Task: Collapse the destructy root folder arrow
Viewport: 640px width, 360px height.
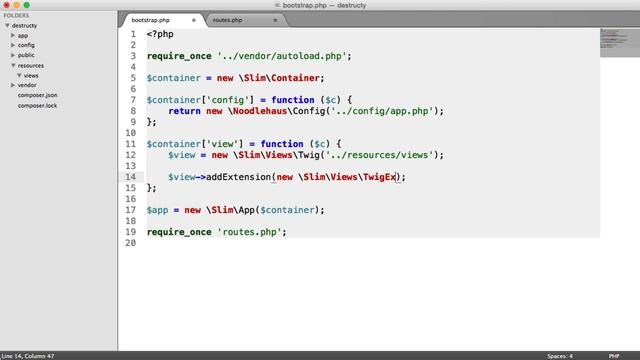Action: [x=7, y=25]
